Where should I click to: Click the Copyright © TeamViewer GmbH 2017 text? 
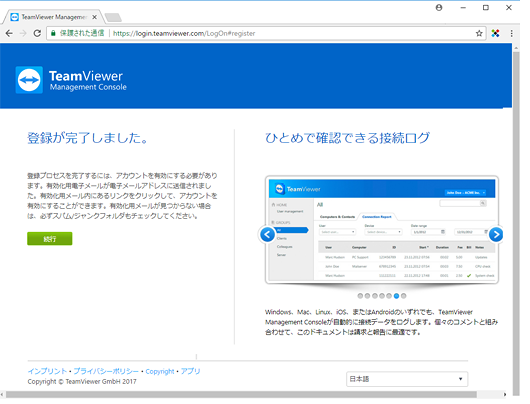pyautogui.click(x=82, y=382)
